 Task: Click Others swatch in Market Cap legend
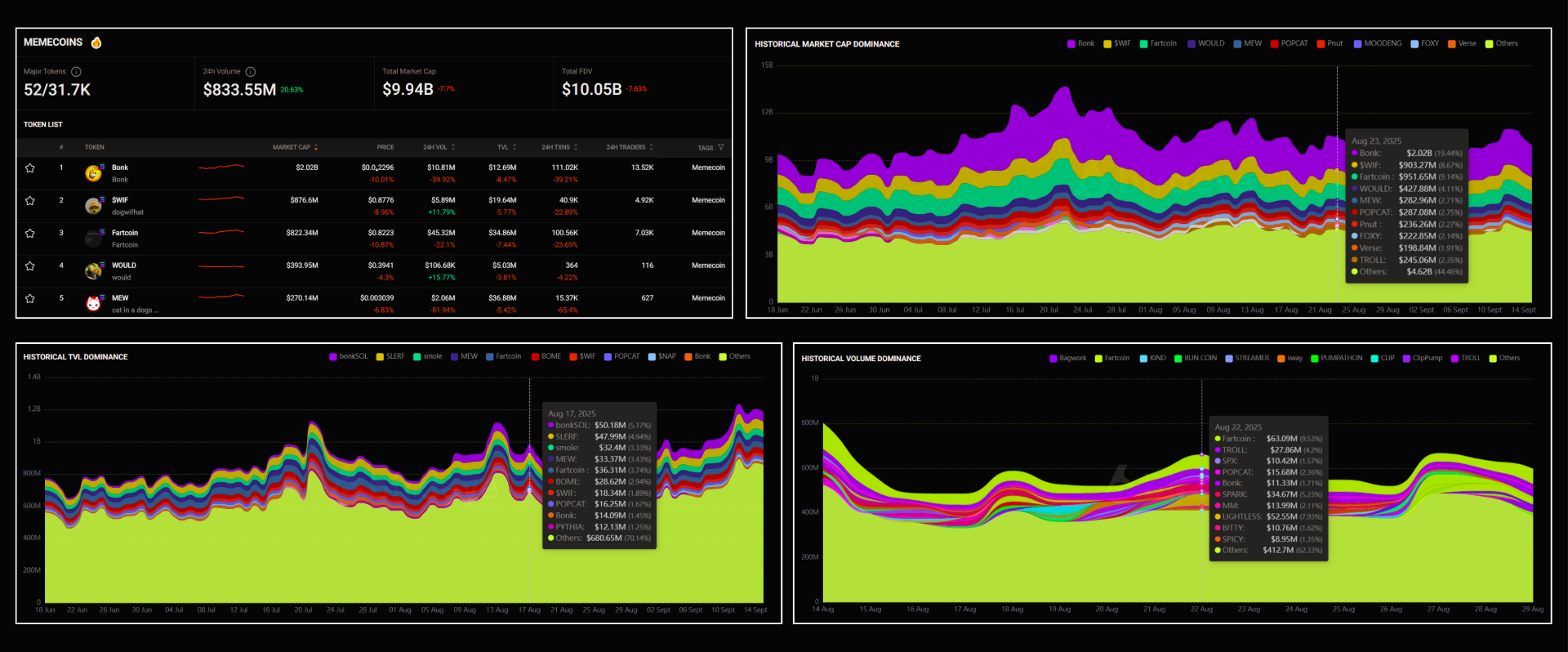pyautogui.click(x=1490, y=44)
